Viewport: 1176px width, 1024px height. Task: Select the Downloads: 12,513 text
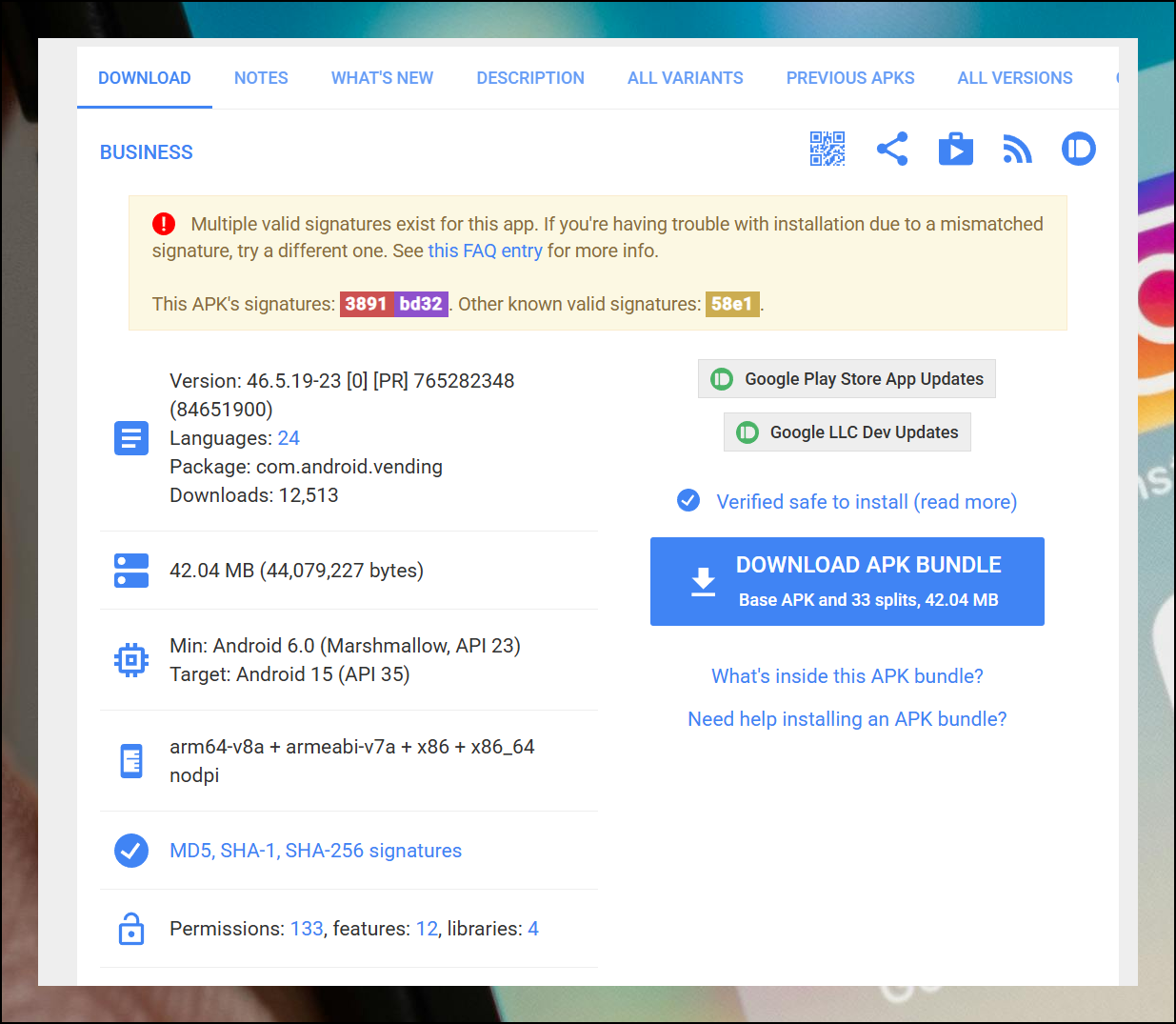click(254, 495)
